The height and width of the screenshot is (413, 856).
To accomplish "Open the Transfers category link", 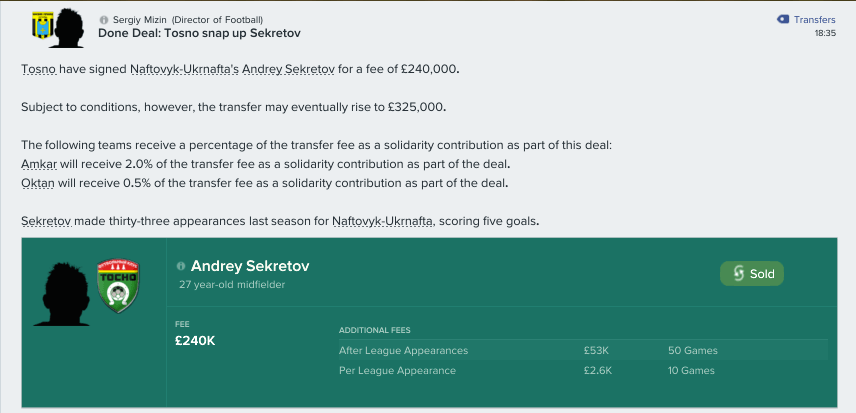I will click(x=815, y=20).
